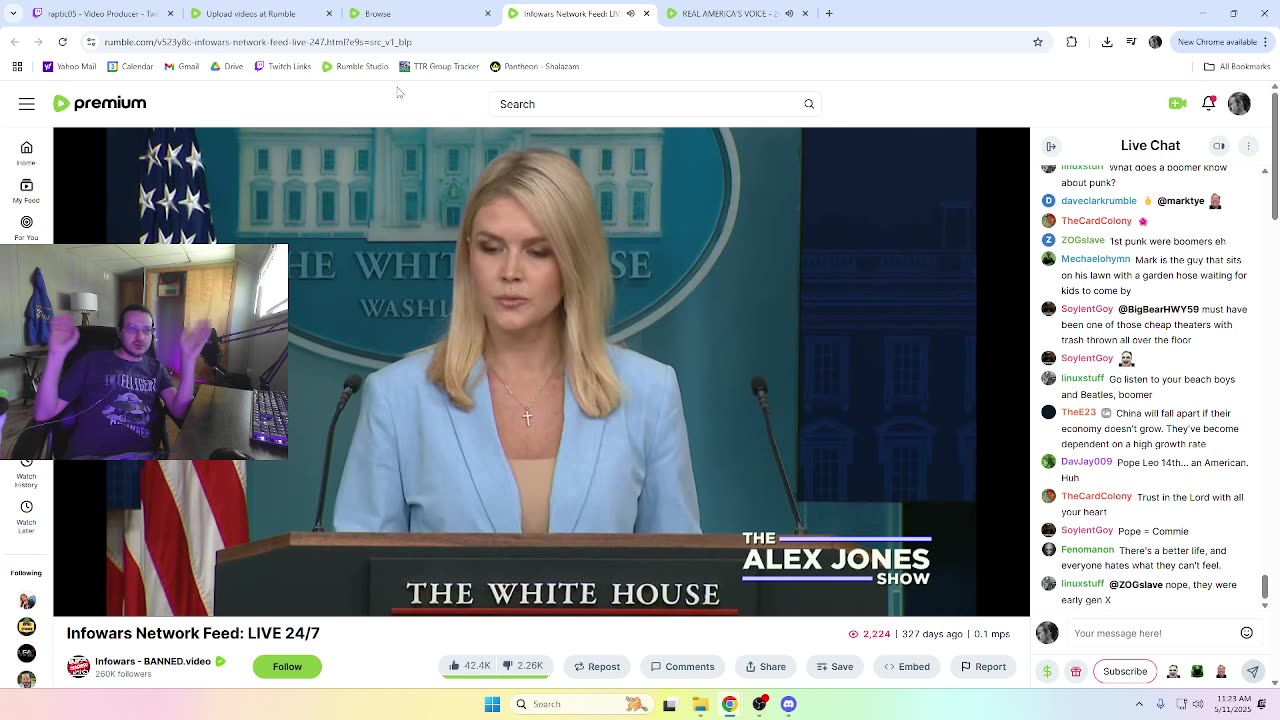Open the Windows Start menu

pos(492,704)
